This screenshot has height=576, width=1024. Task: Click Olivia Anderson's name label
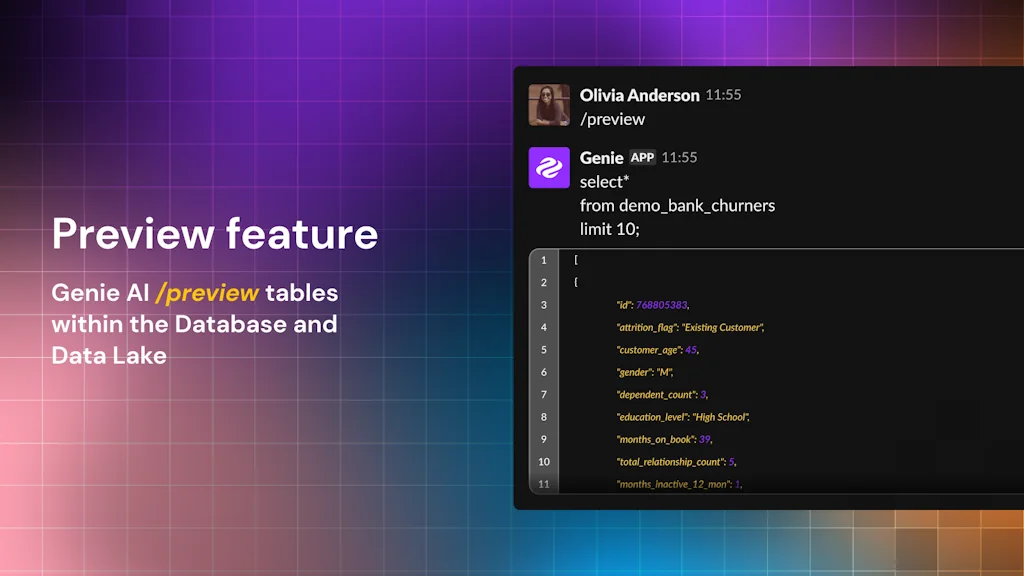[639, 95]
